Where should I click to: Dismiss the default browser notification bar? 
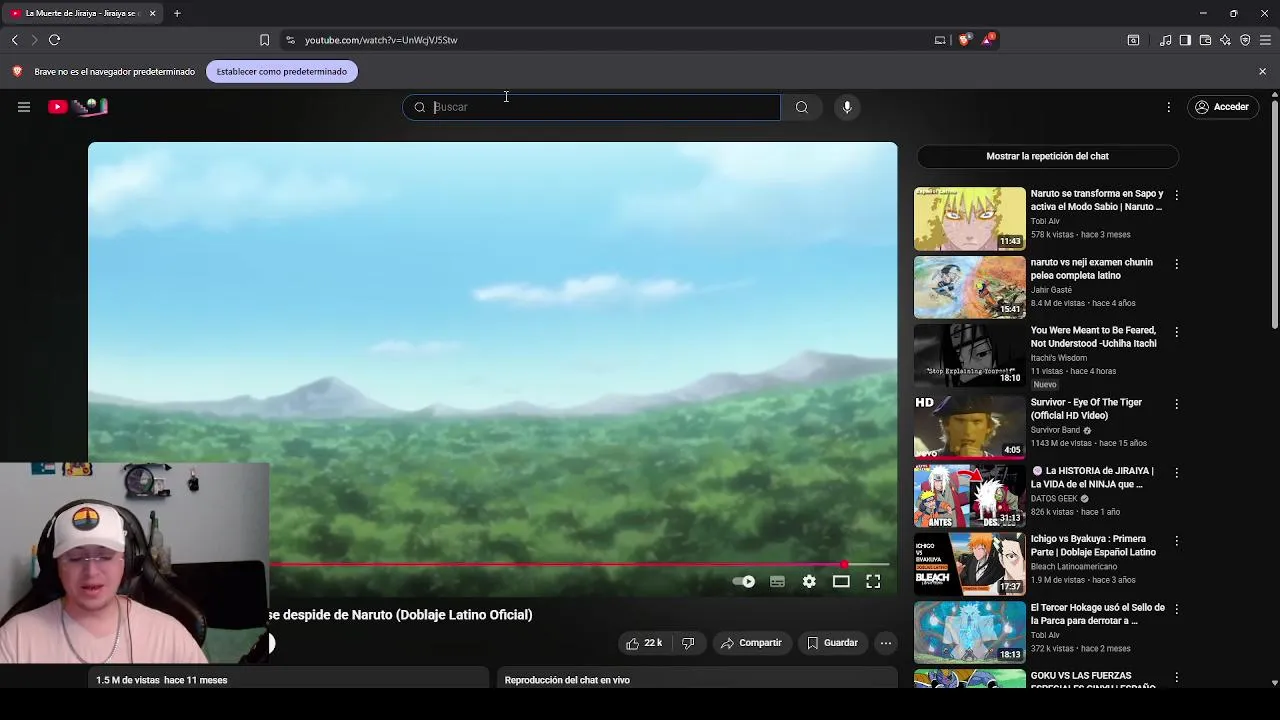coord(1262,71)
